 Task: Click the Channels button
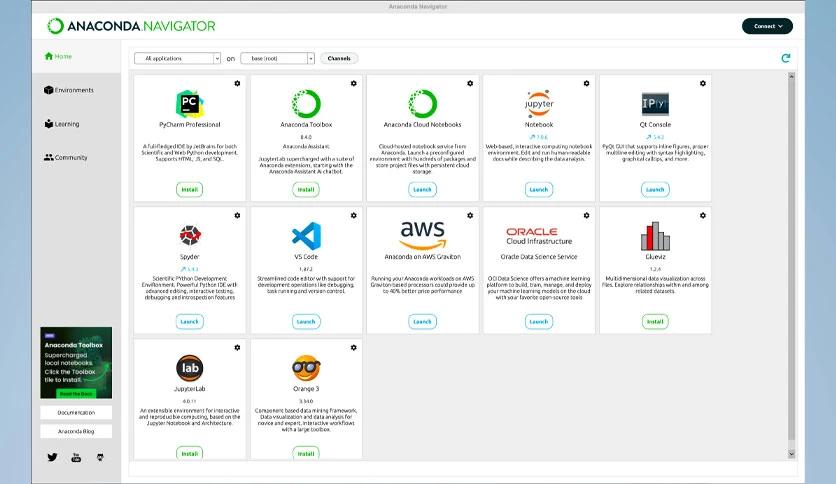pyautogui.click(x=339, y=58)
